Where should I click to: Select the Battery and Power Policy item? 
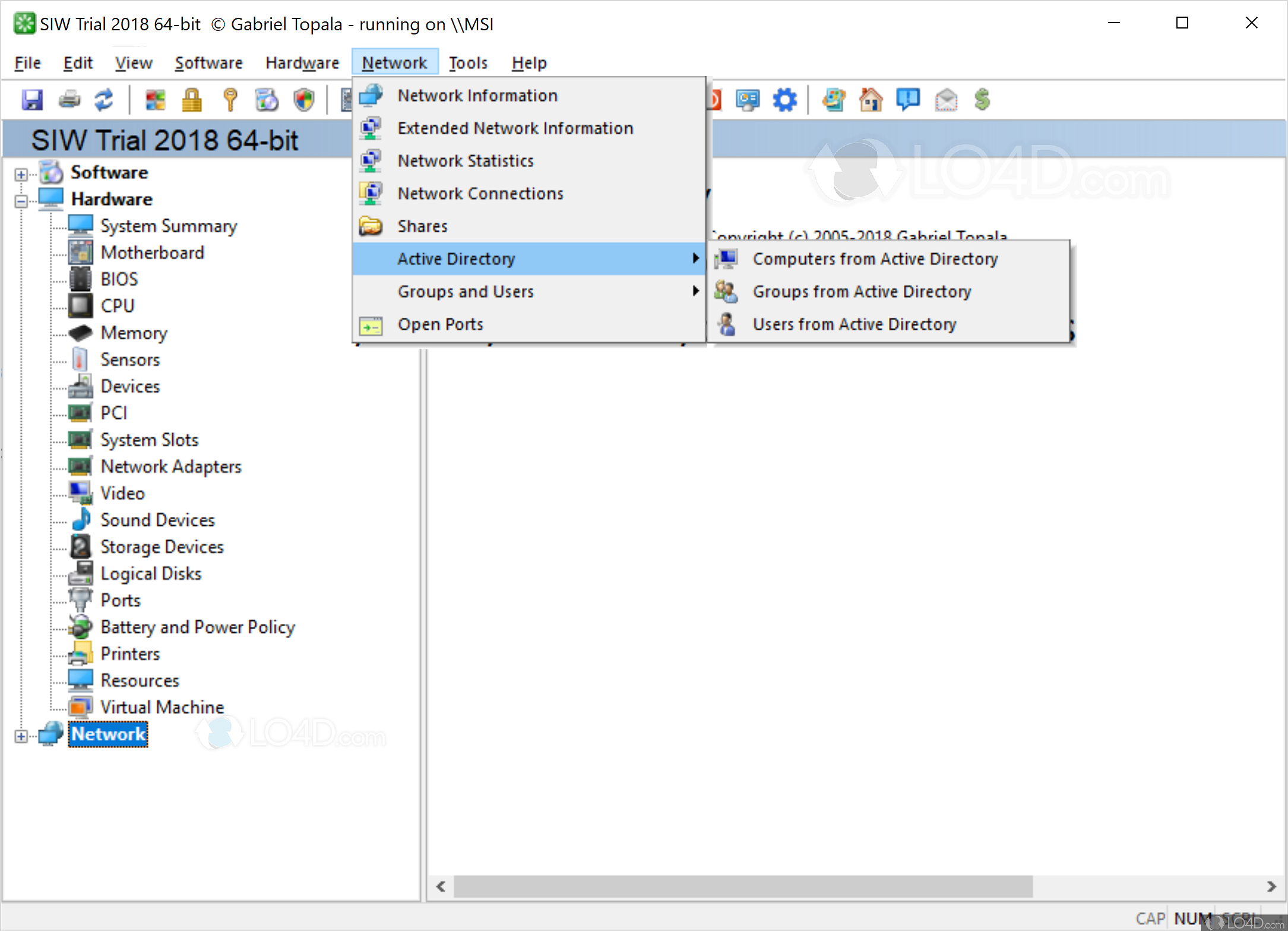pos(198,627)
